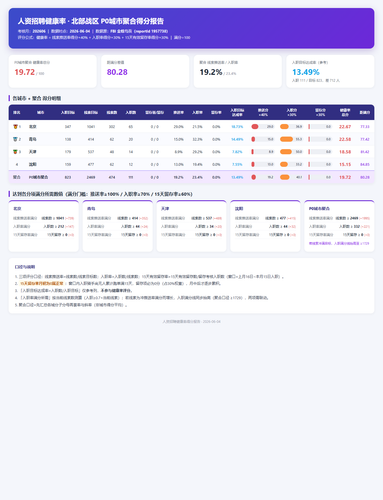Screen dimensions: 383x500
Task: Click the 达到各分项满分所需数值 section heading
Action: [x=102, y=194]
